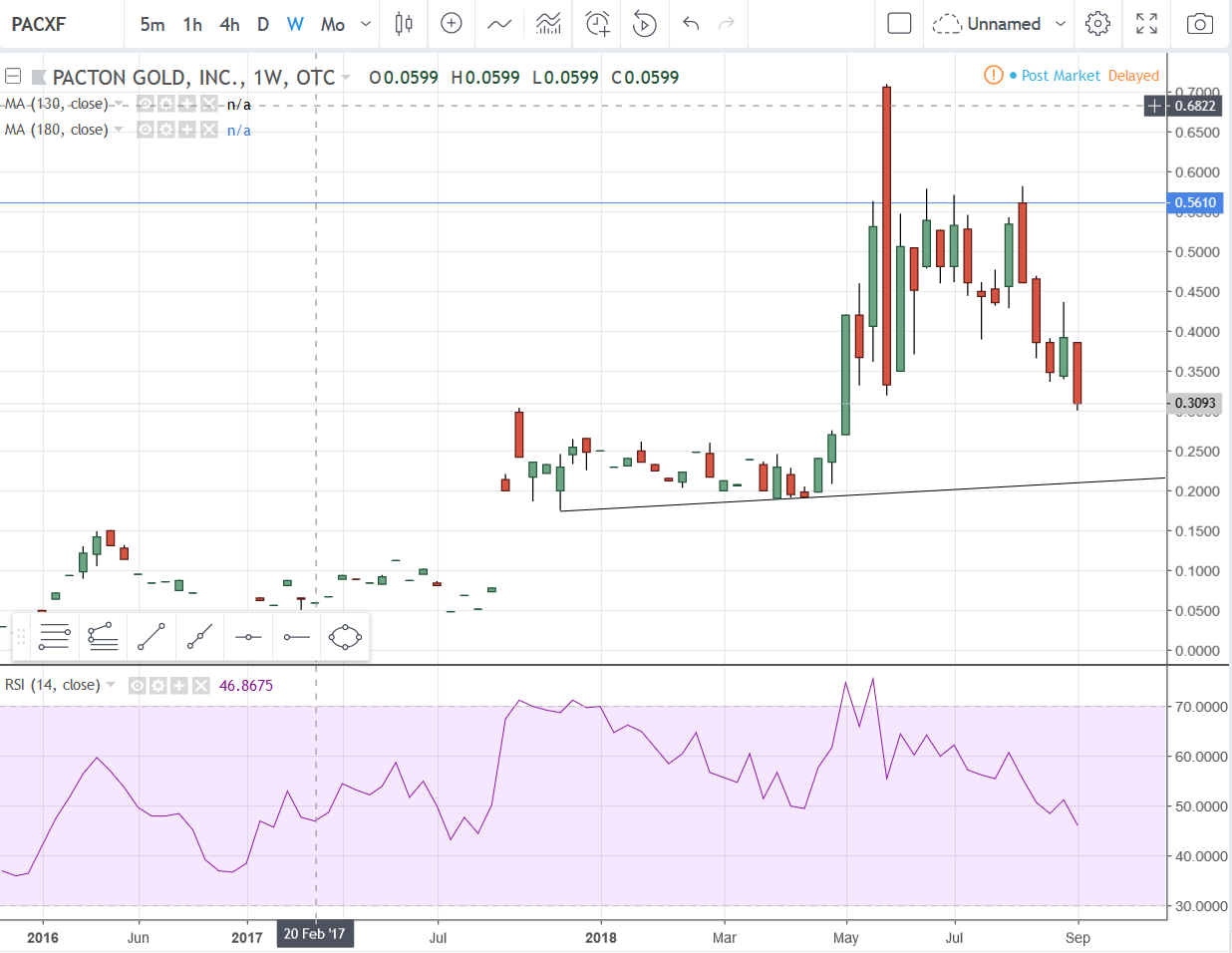Expand the MA (180, close) dropdown arrow

(x=119, y=130)
